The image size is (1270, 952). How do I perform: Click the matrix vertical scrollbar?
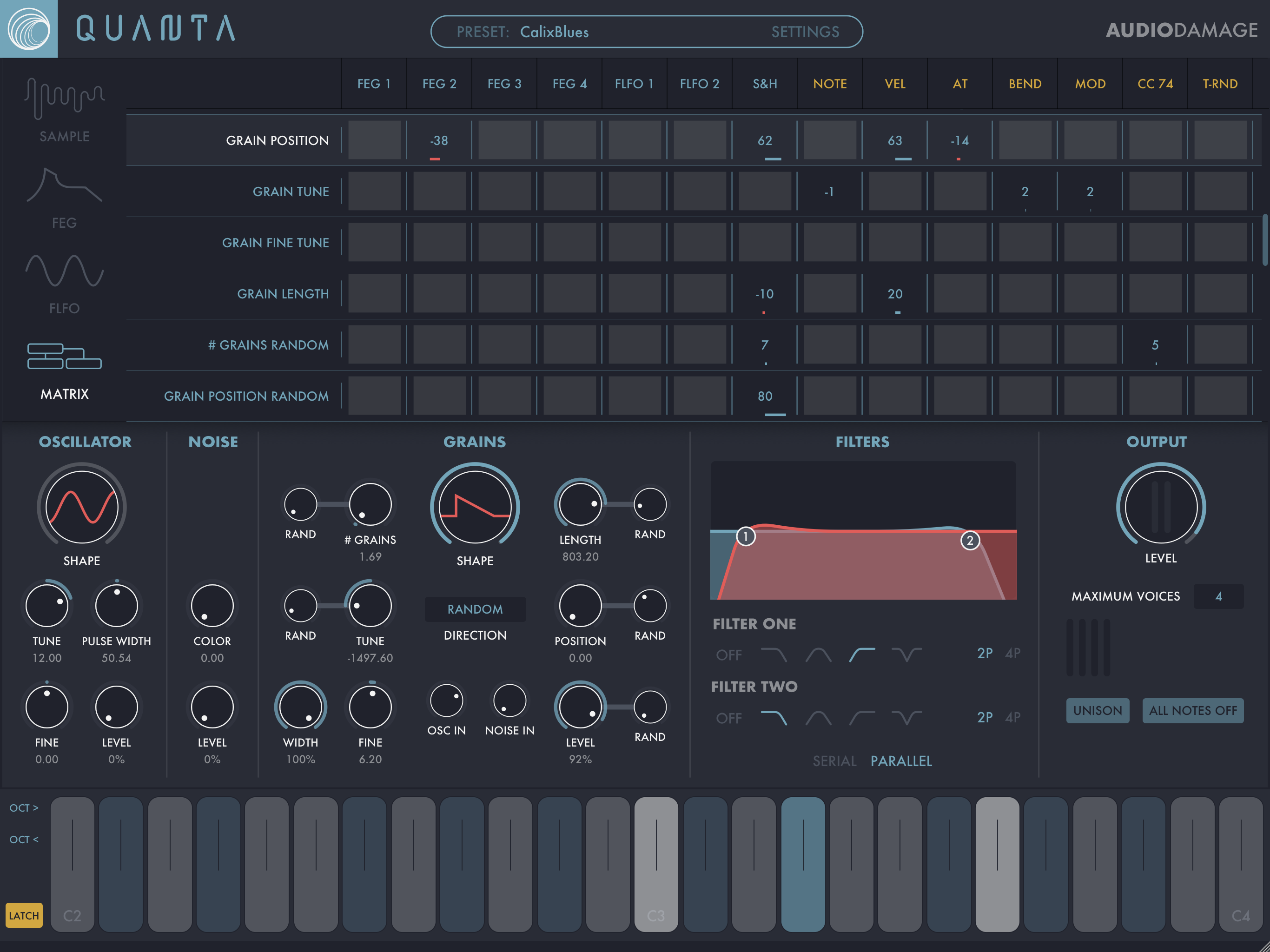point(1265,240)
